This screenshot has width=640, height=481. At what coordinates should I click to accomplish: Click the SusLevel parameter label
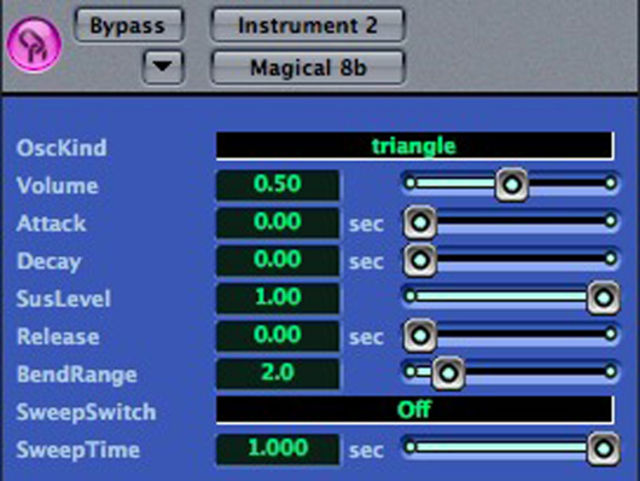[x=64, y=298]
